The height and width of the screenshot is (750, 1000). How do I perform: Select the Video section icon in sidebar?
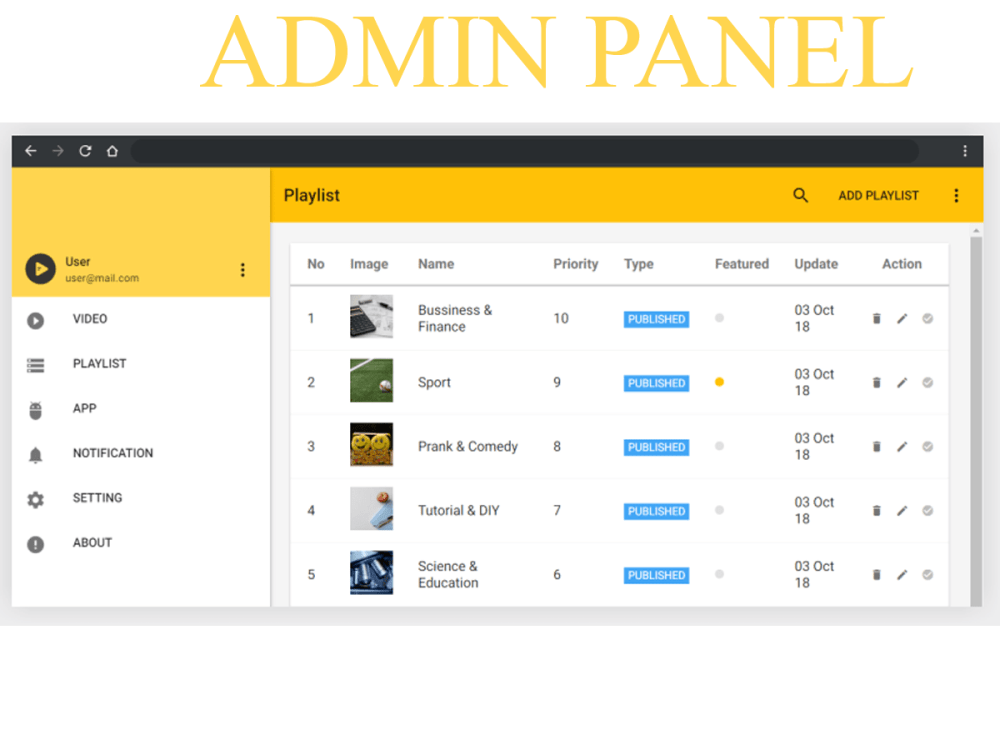[34, 318]
